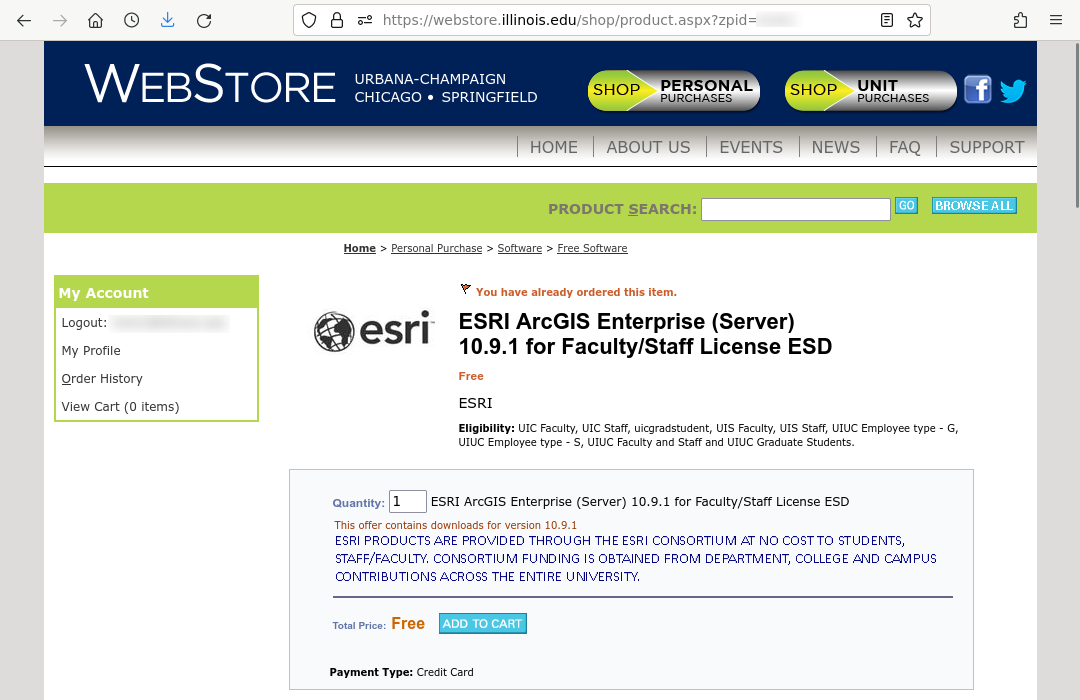Open the Firefox hamburger application menu

1056,20
